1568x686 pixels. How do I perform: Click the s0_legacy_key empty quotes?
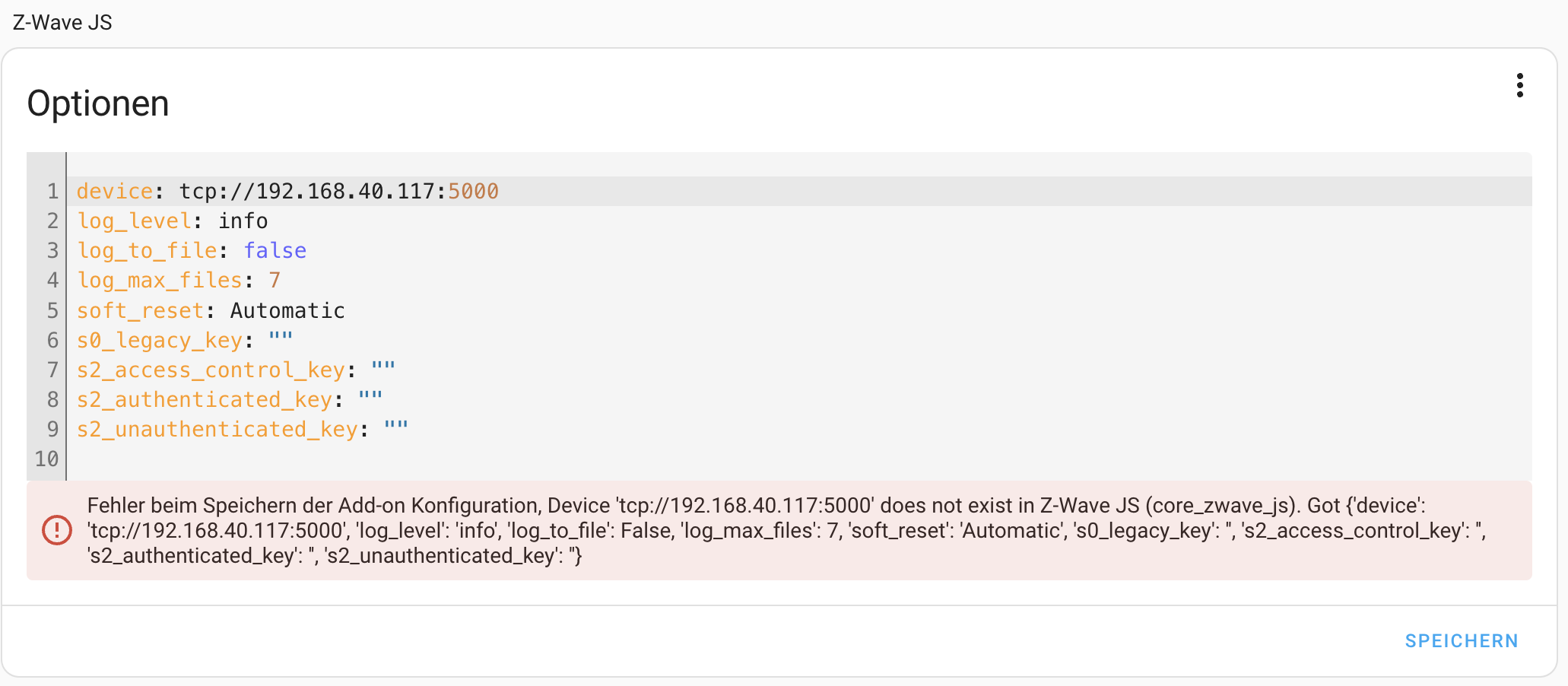point(281,338)
